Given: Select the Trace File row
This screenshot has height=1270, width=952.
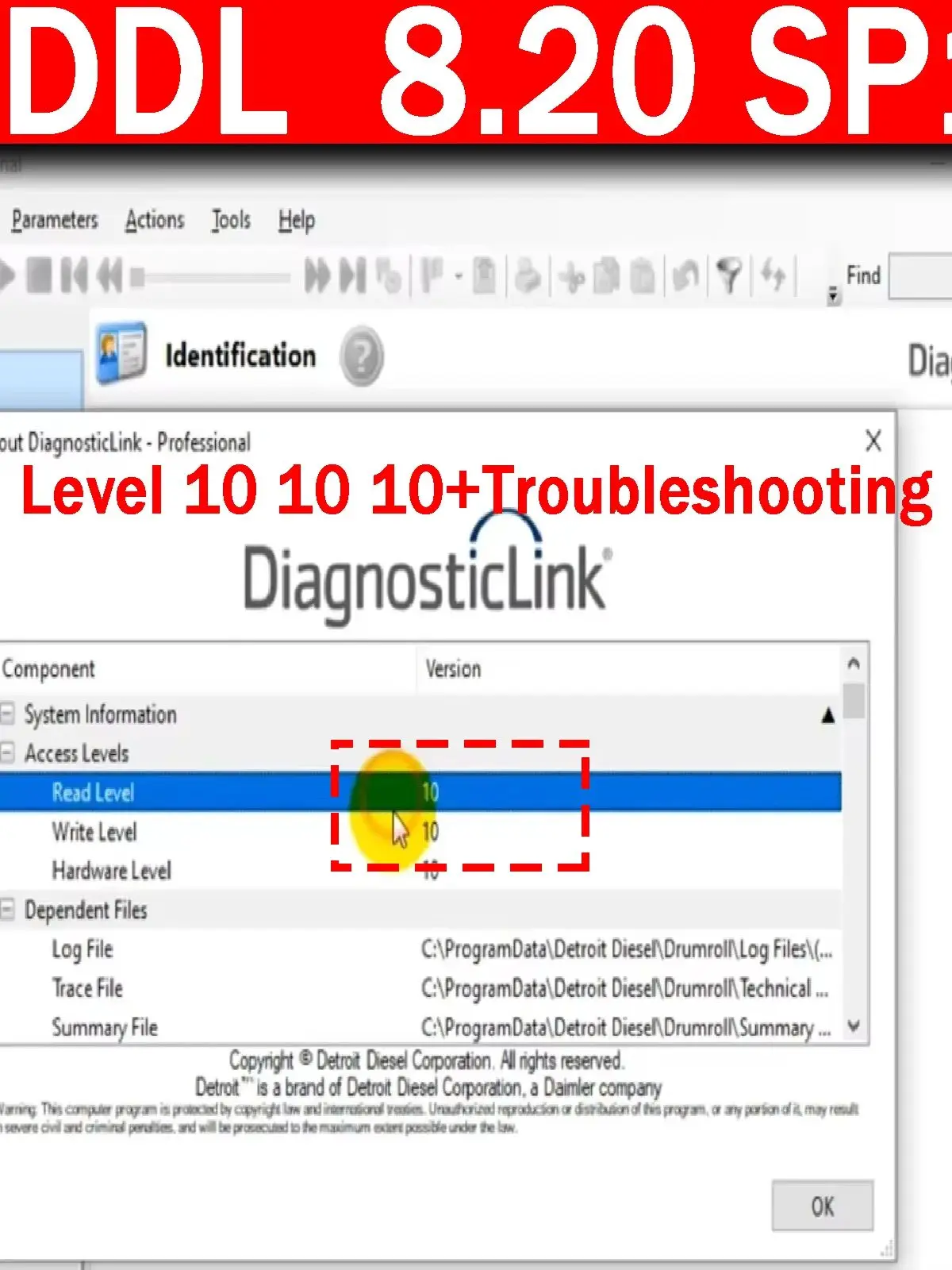Looking at the screenshot, I should 420,988.
